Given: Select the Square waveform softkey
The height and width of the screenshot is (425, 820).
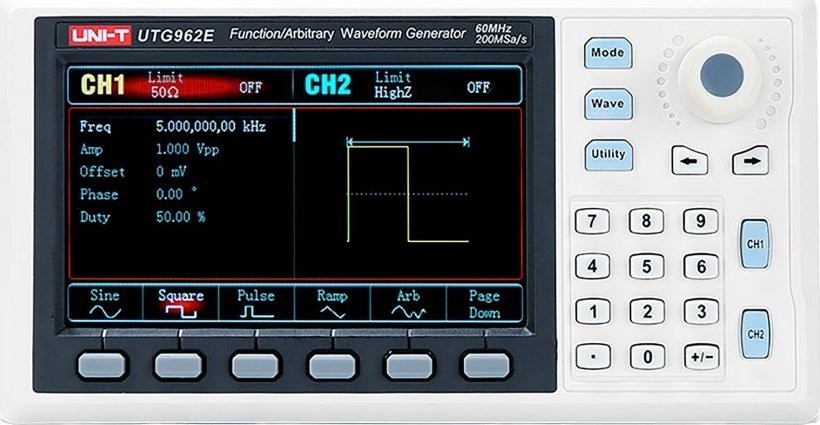Looking at the screenshot, I should (180, 304).
